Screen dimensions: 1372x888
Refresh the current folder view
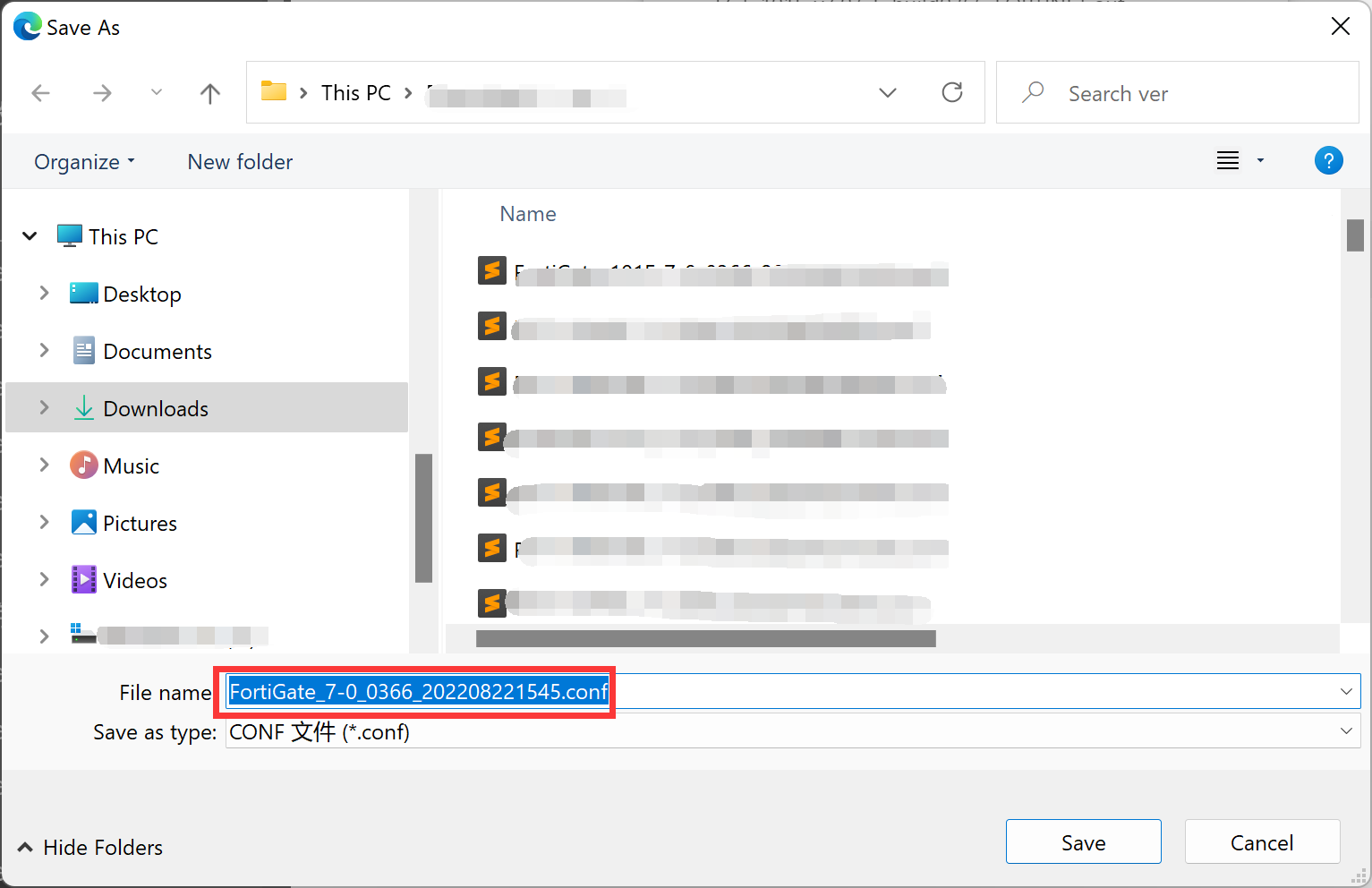(x=952, y=92)
